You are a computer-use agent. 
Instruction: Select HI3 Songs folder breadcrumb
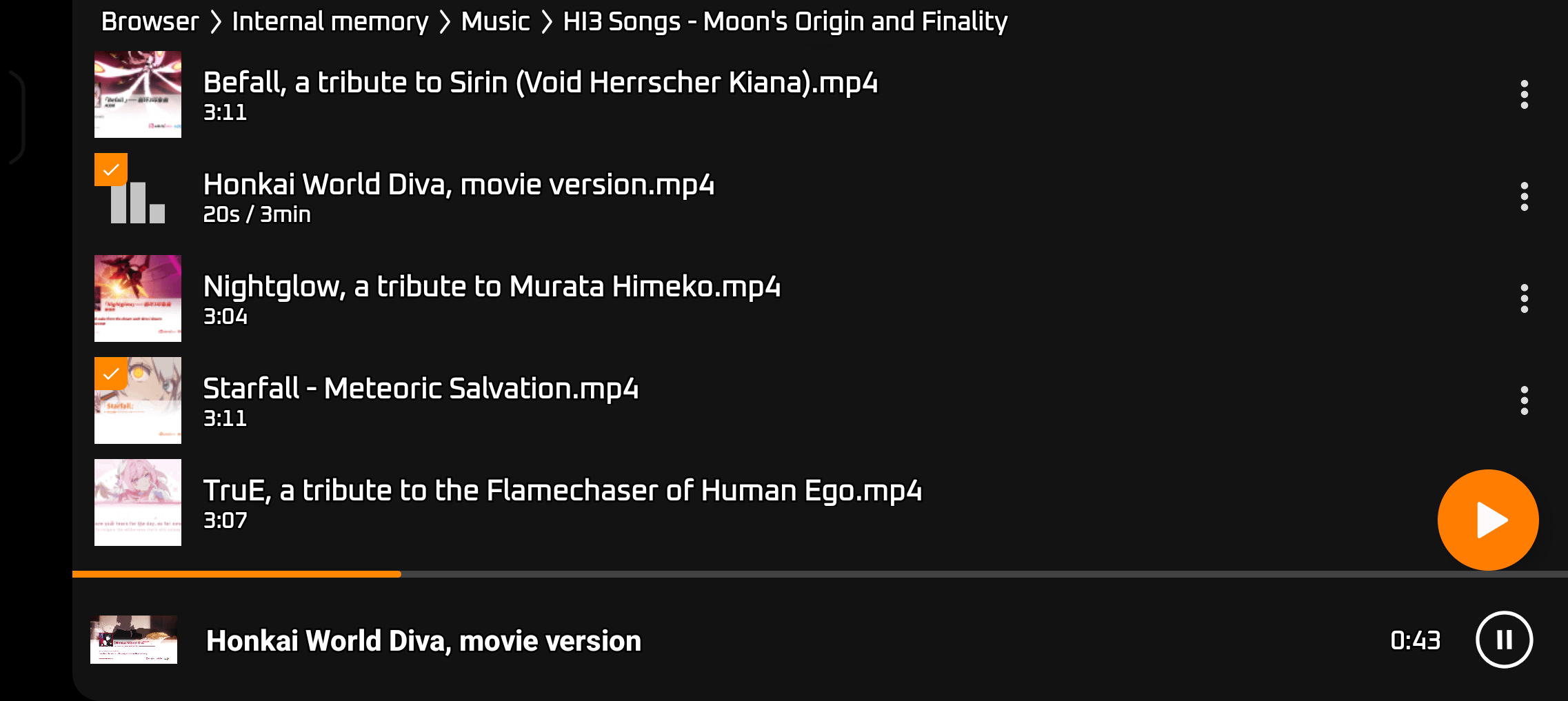click(785, 21)
